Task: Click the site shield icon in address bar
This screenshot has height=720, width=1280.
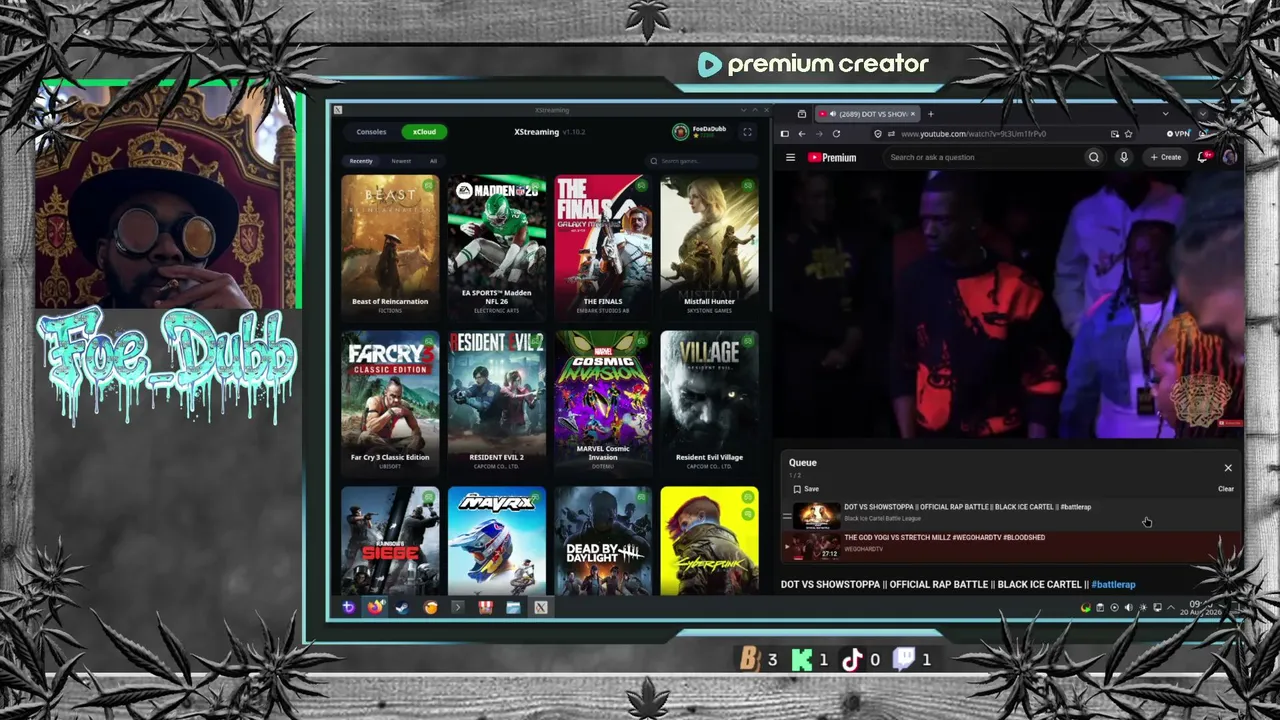Action: point(877,134)
